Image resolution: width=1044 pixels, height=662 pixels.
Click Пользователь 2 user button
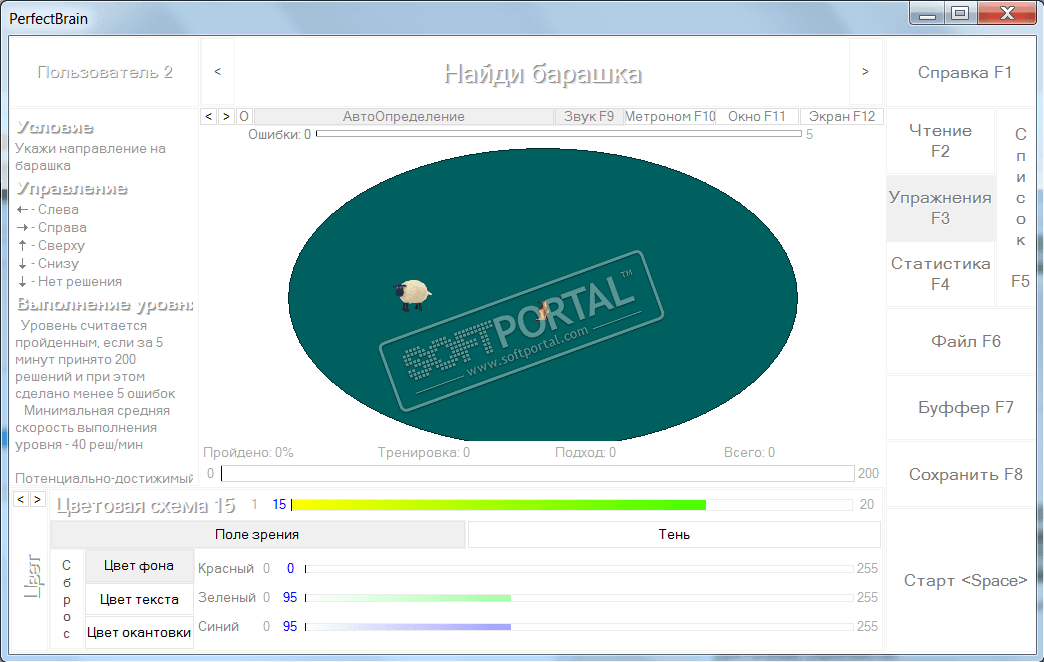pos(105,72)
